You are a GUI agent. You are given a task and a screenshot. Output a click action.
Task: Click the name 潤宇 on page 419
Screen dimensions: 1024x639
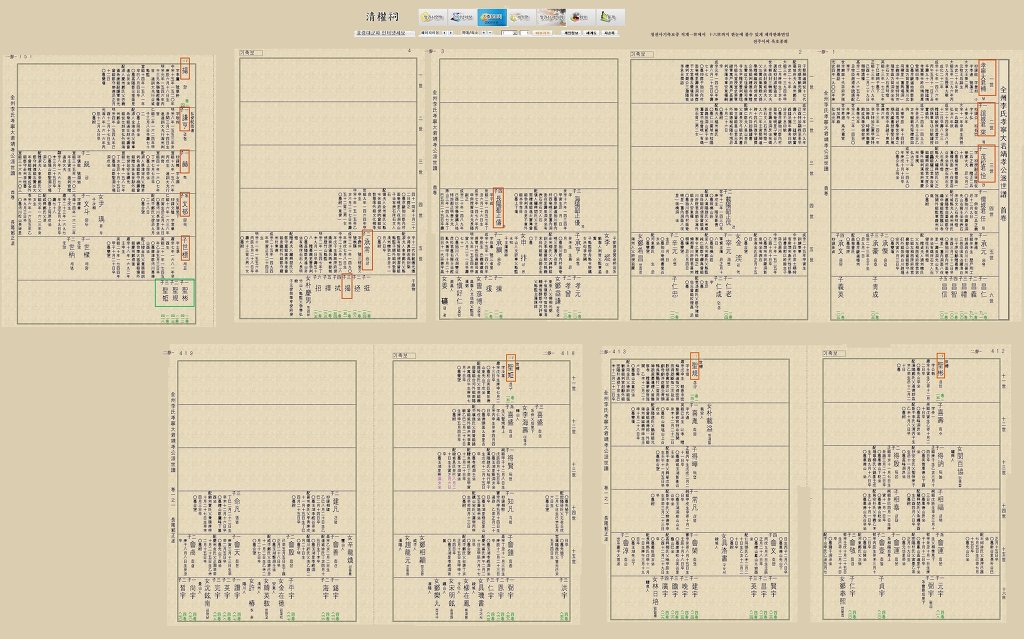click(238, 591)
